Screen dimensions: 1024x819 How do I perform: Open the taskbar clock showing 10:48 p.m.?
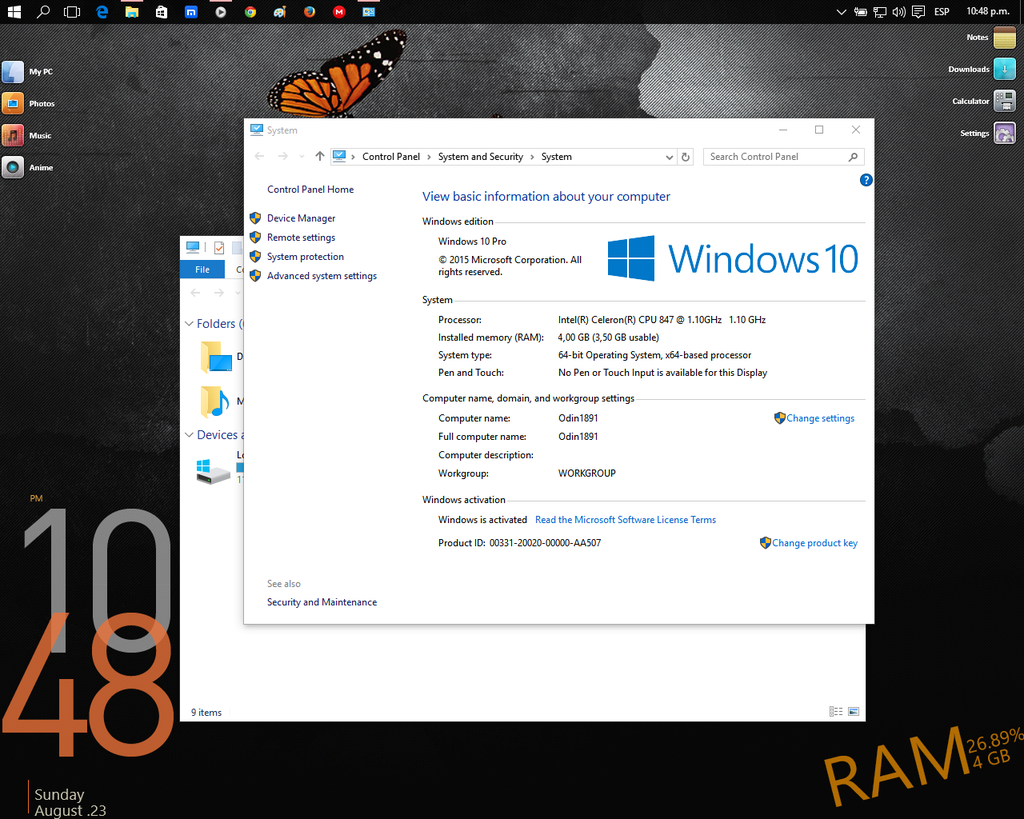click(988, 11)
